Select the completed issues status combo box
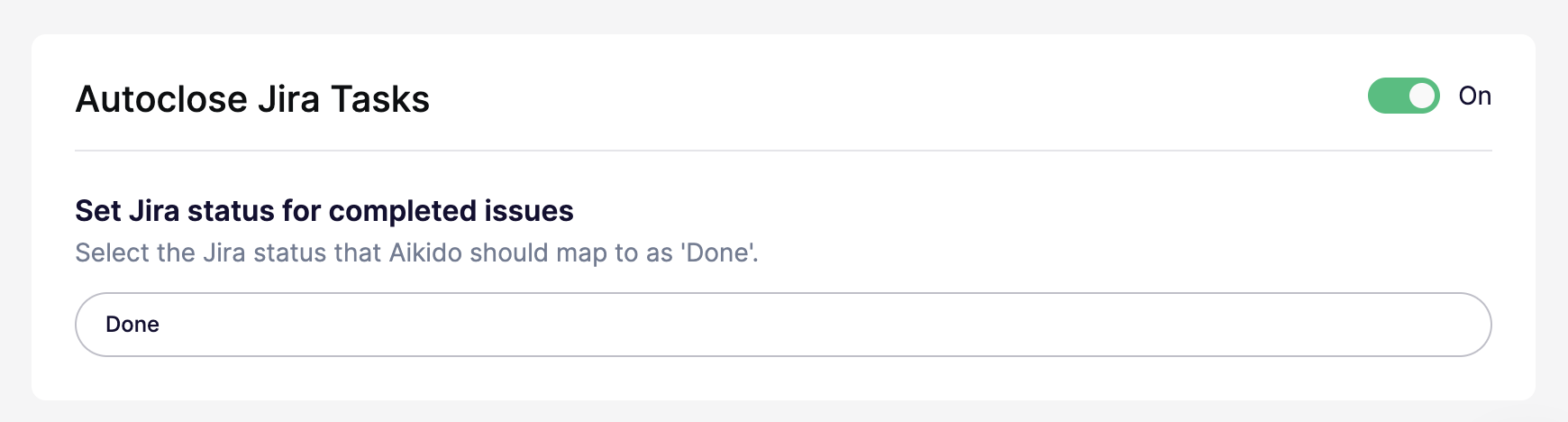The width and height of the screenshot is (1568, 422). pyautogui.click(x=782, y=325)
